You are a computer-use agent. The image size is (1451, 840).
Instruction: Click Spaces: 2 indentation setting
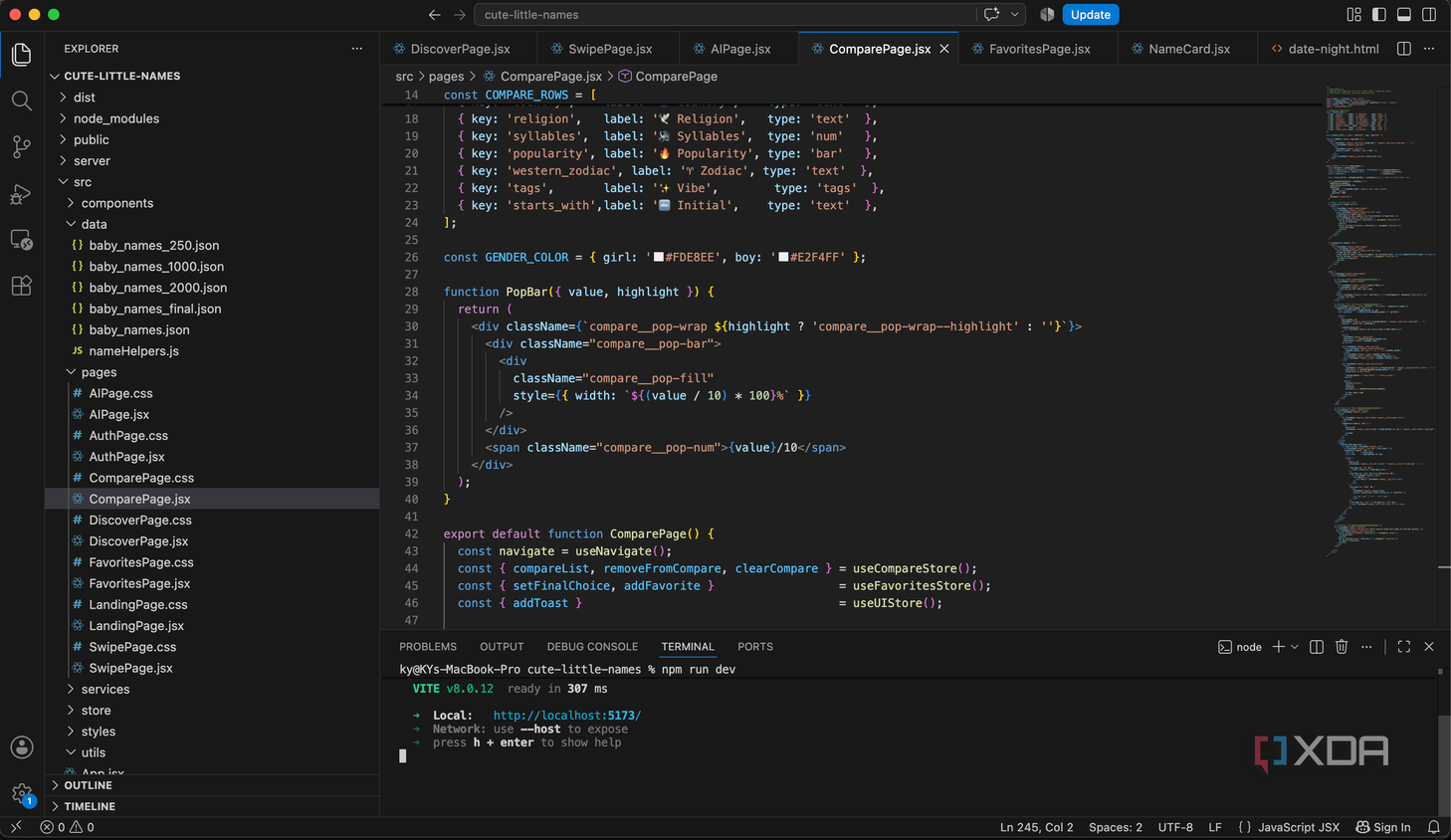pos(1116,827)
